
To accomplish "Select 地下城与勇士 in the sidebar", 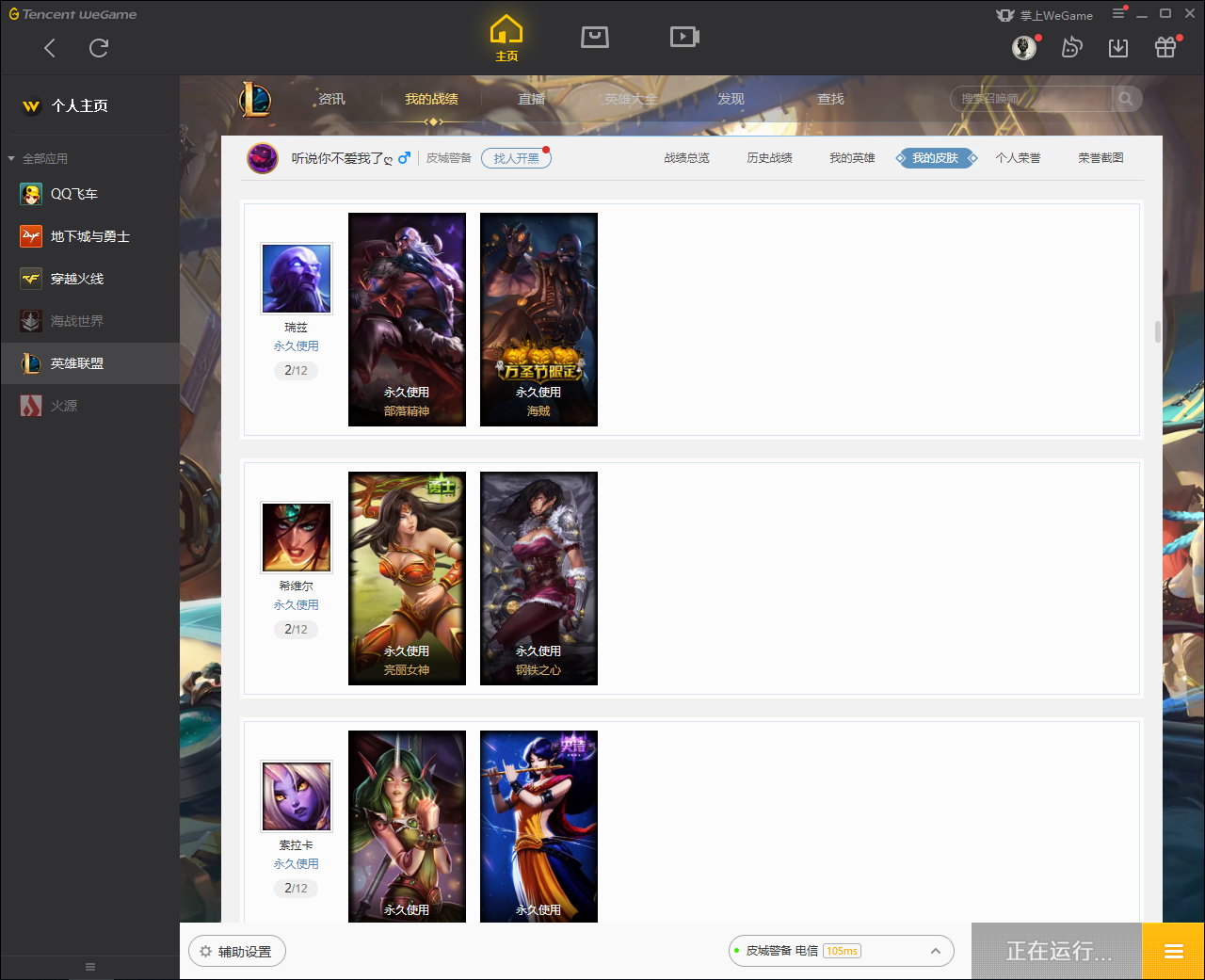I will (x=89, y=236).
